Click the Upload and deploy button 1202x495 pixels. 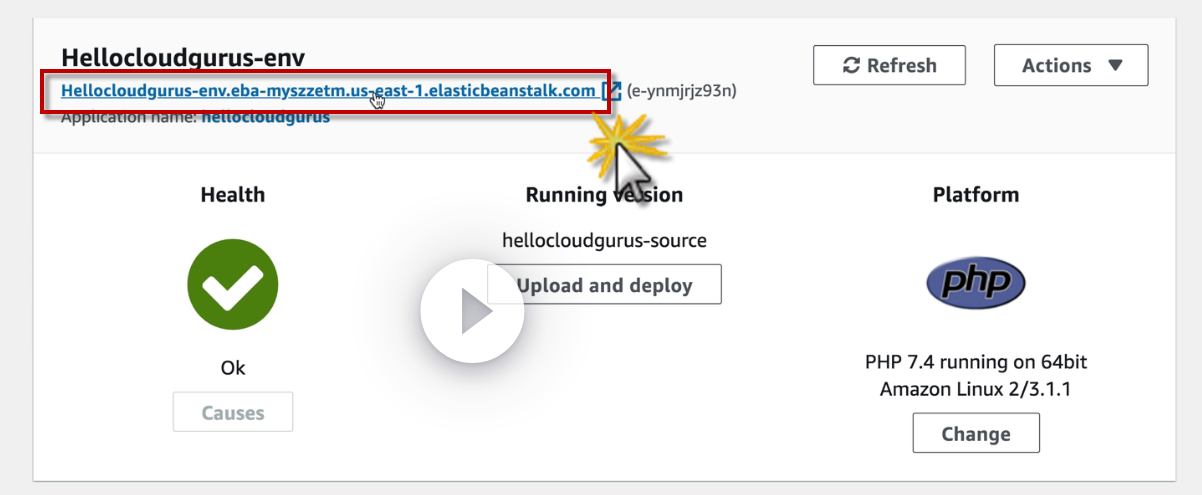604,286
